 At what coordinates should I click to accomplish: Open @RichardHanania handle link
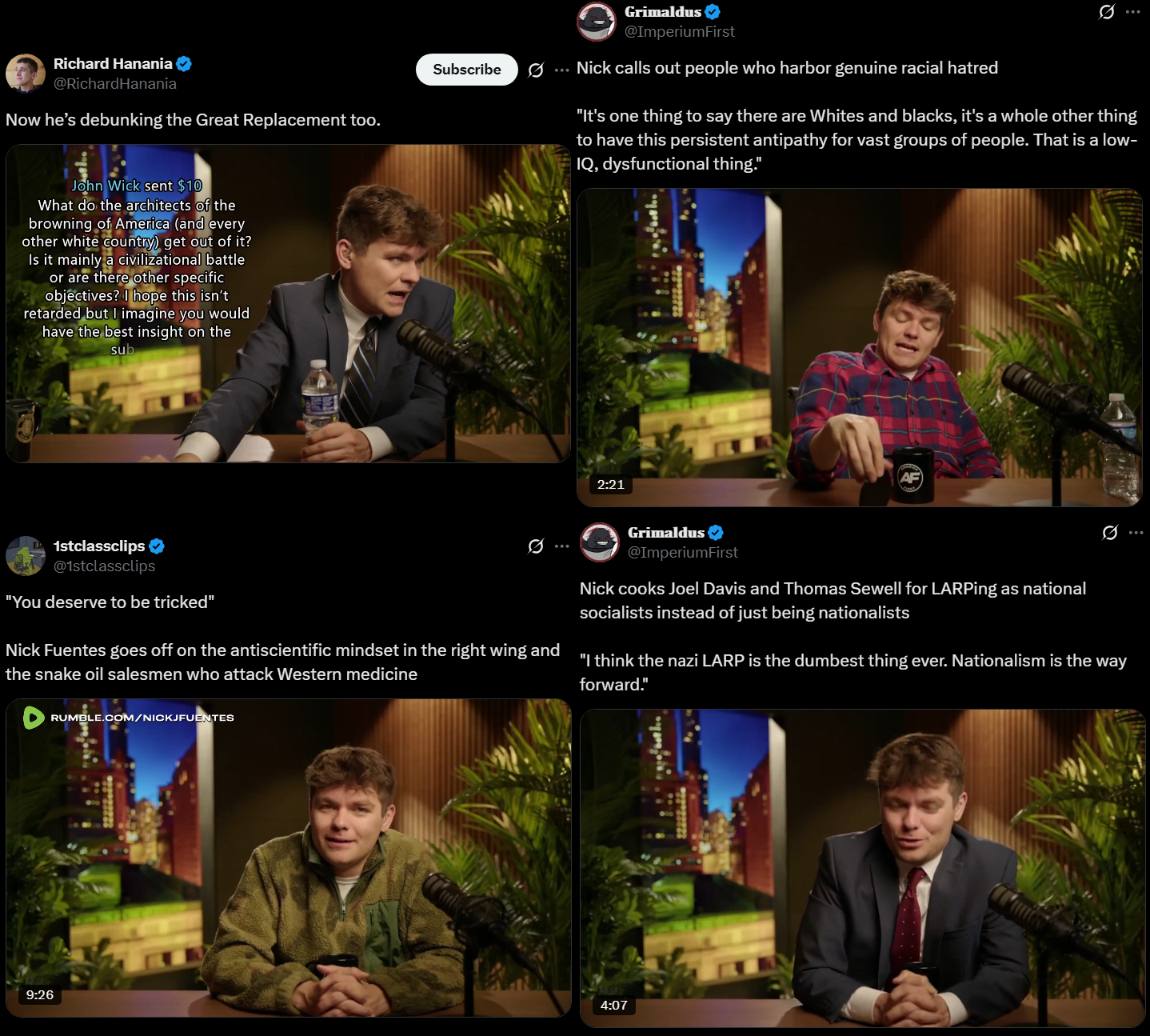pos(115,84)
